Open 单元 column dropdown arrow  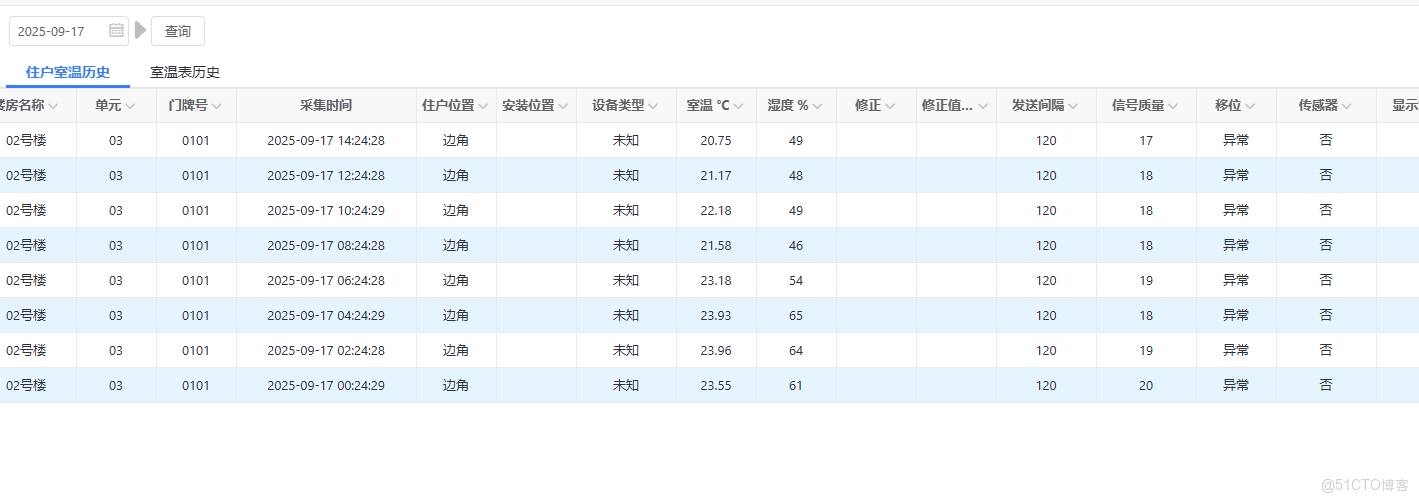(x=131, y=106)
